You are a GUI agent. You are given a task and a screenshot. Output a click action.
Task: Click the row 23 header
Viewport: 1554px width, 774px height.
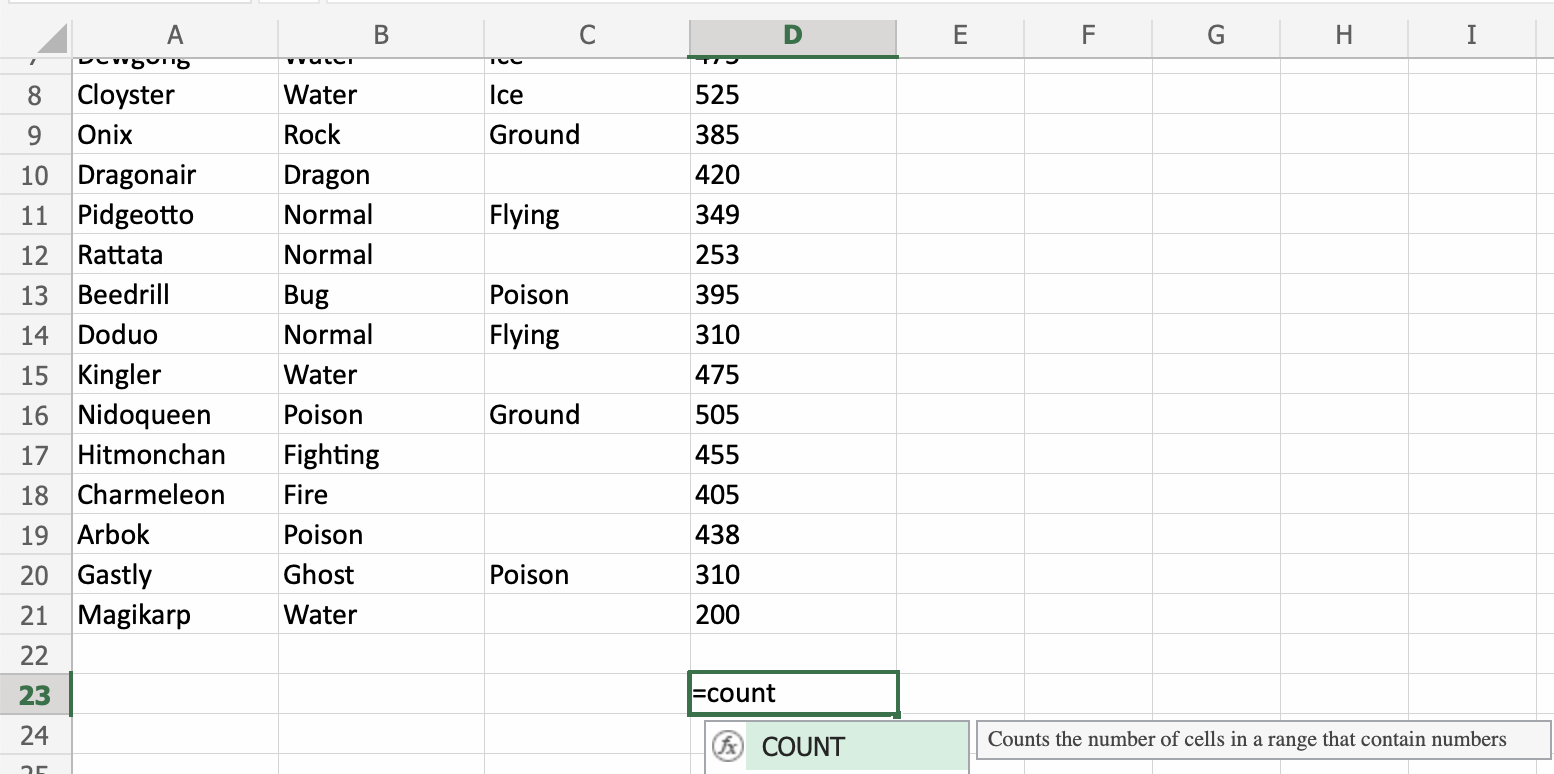[x=35, y=695]
